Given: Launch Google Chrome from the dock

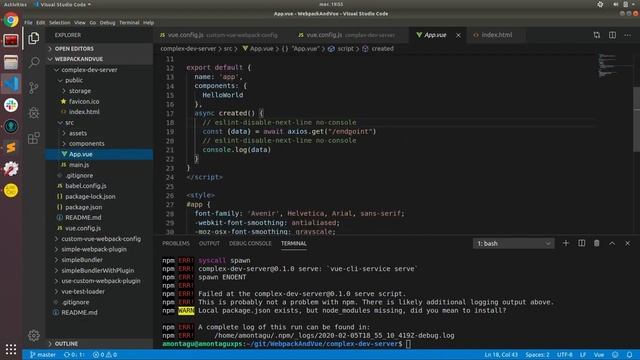Looking at the screenshot, I should click(x=11, y=20).
